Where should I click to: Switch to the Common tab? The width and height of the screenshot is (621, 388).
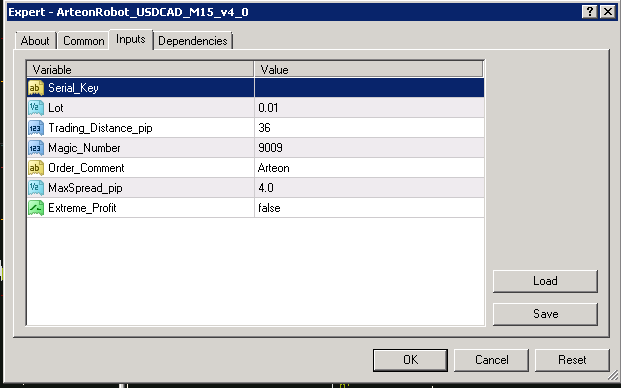point(84,41)
